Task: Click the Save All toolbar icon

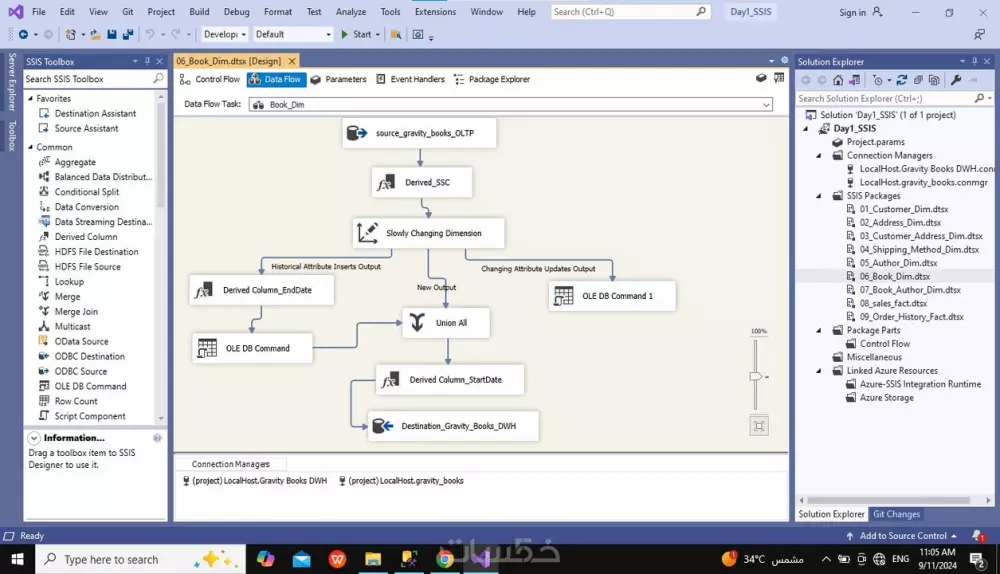Action: click(x=128, y=34)
